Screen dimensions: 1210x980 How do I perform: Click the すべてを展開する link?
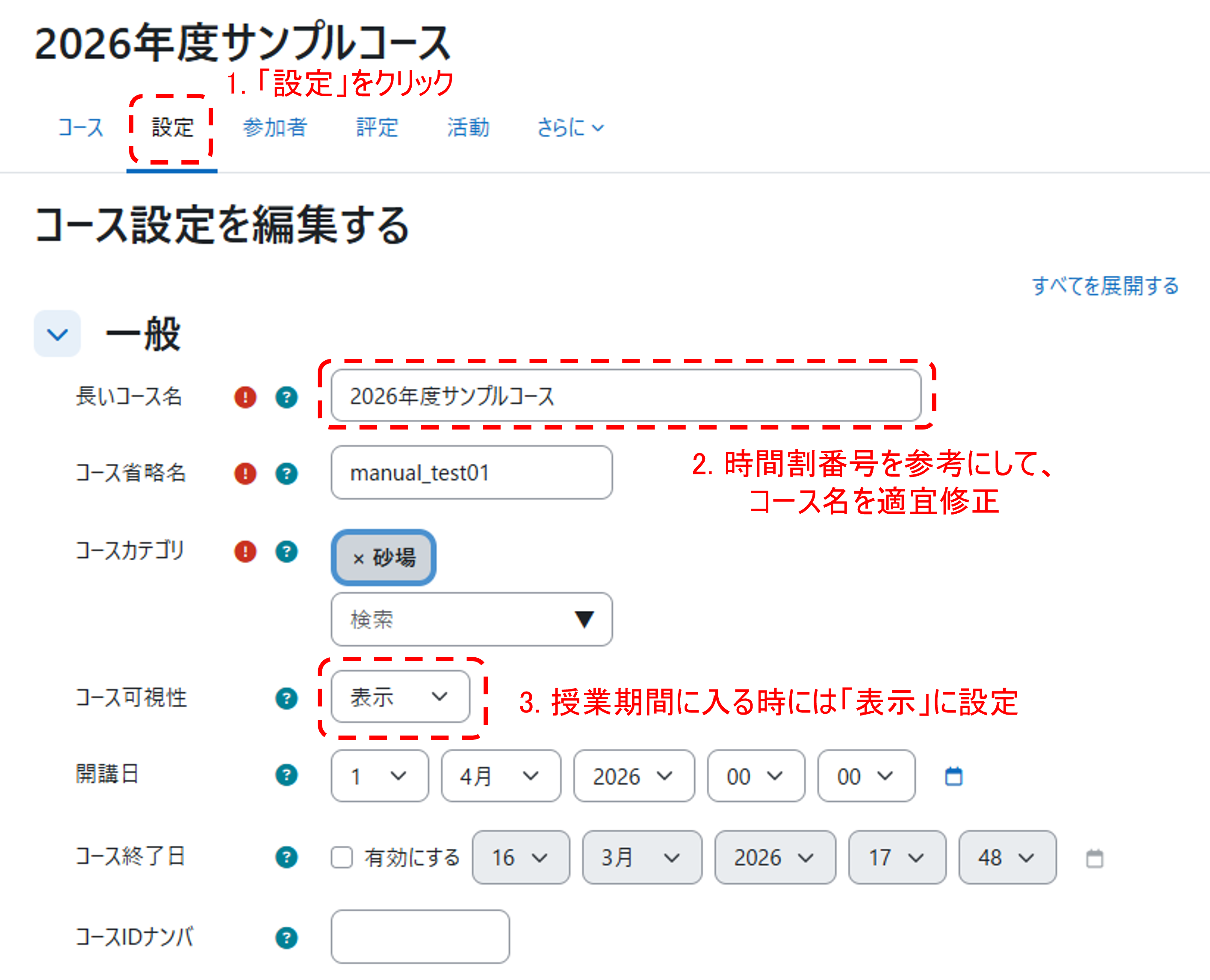point(1105,285)
